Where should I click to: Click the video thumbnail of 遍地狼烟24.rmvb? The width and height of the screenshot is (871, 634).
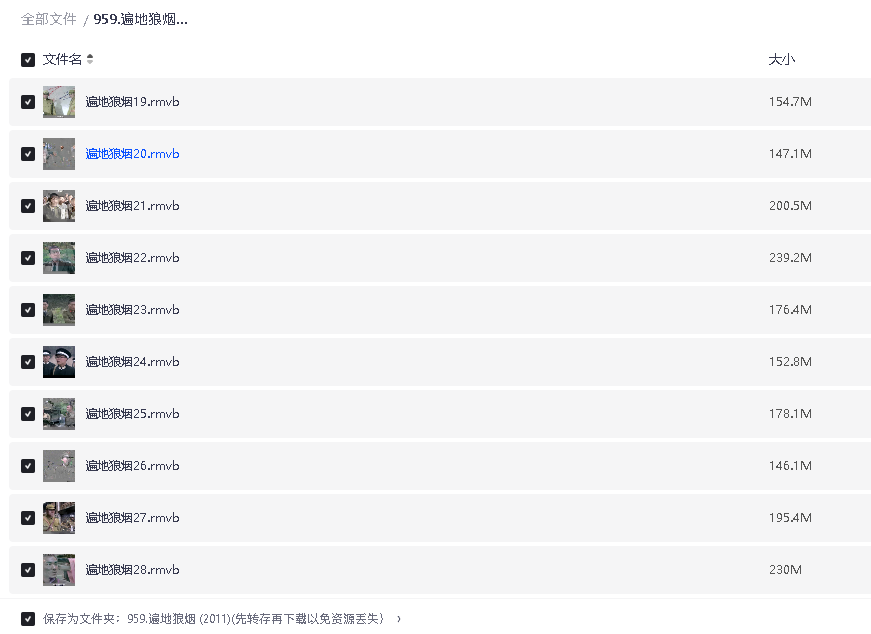click(x=59, y=362)
